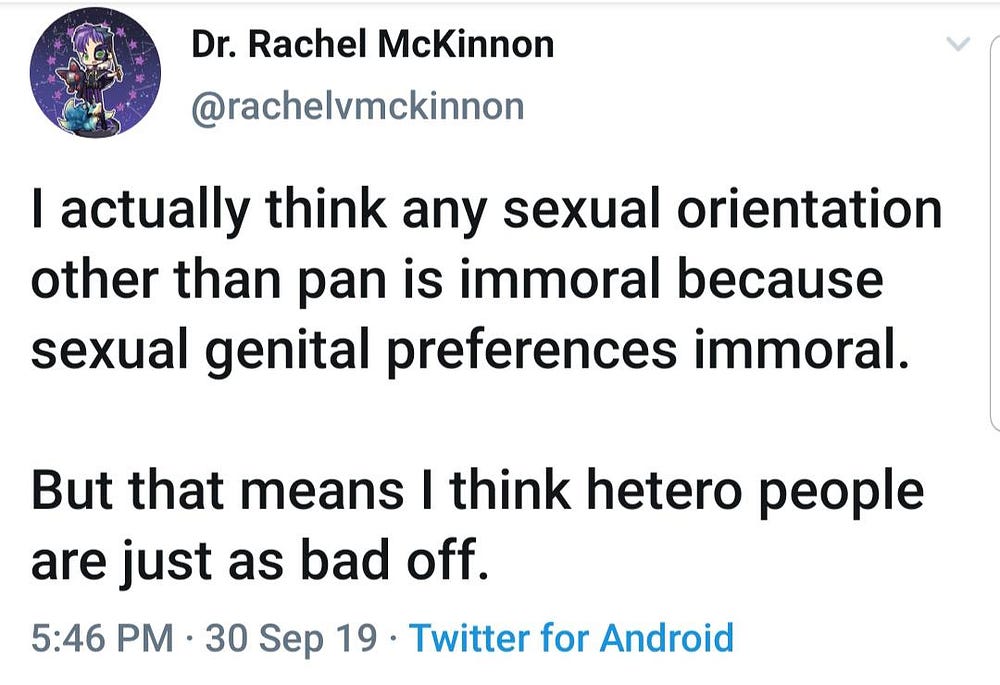Image resolution: width=1000 pixels, height=685 pixels.
Task: Open Dr. Rachel McKinnon display name
Action: pyautogui.click(x=372, y=45)
